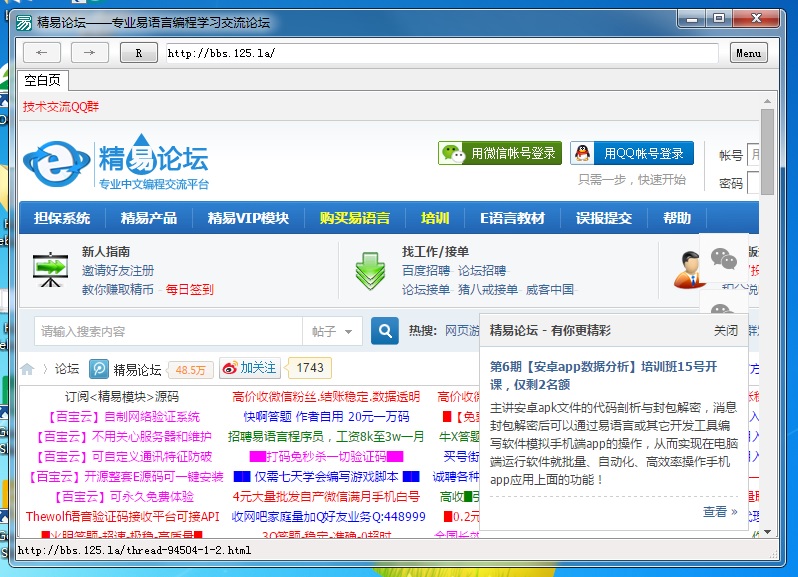The height and width of the screenshot is (577, 798).
Task: Click the 精易论坛 logo
Action: pos(116,162)
